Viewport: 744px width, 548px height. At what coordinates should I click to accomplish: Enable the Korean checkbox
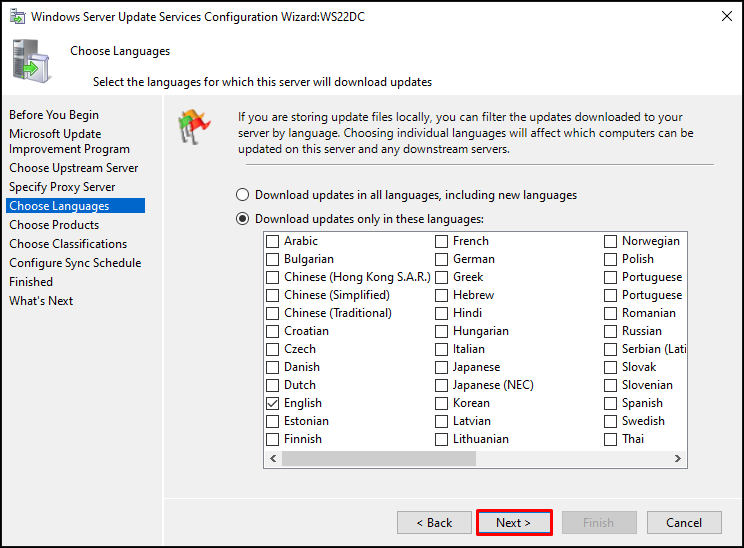click(441, 404)
